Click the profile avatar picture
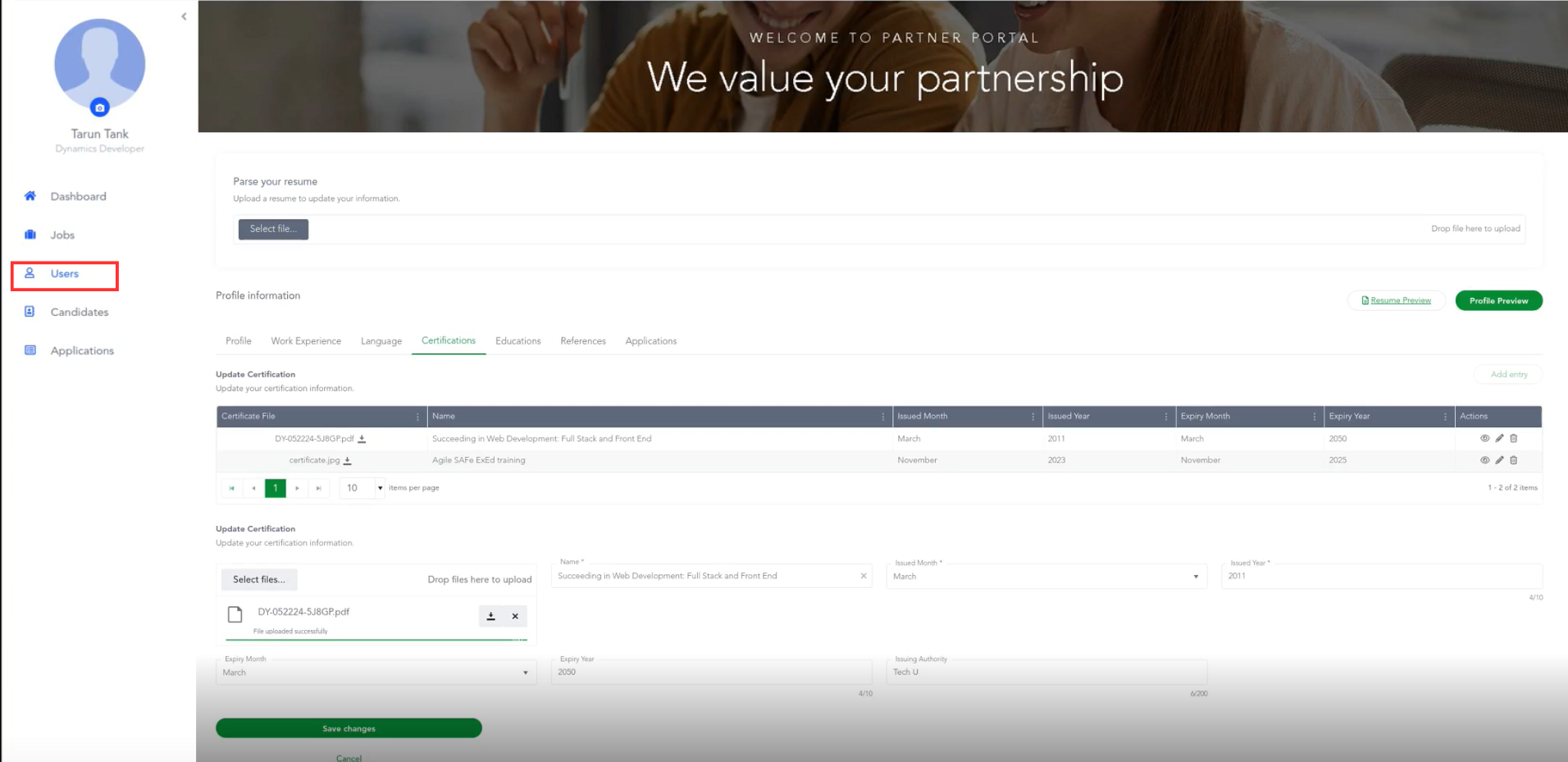This screenshot has width=1568, height=762. point(99,64)
